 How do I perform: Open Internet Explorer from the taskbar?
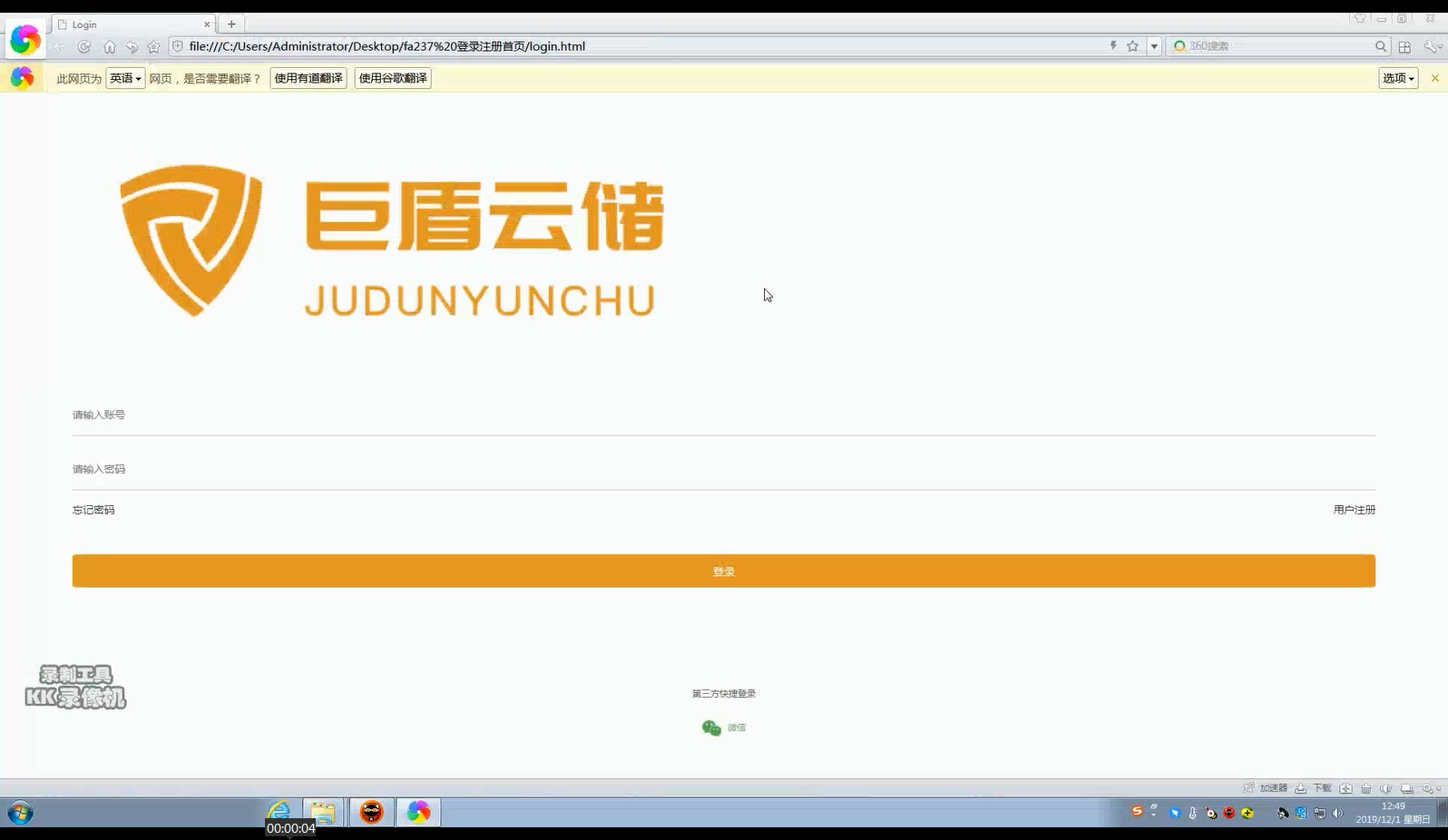(x=279, y=812)
